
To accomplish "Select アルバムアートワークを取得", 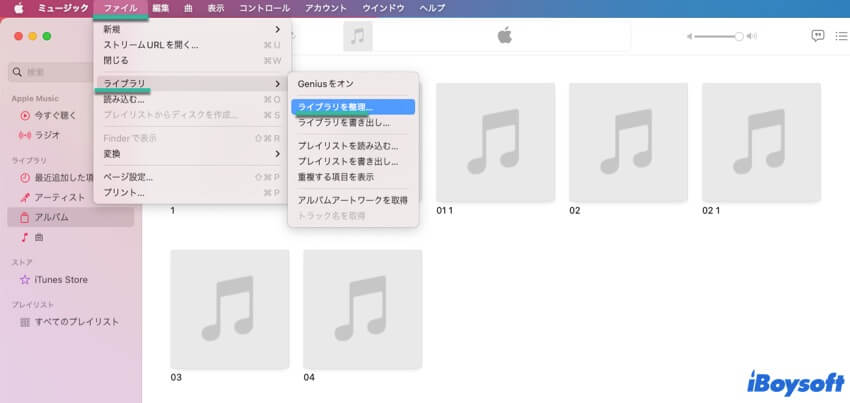I will coord(353,200).
